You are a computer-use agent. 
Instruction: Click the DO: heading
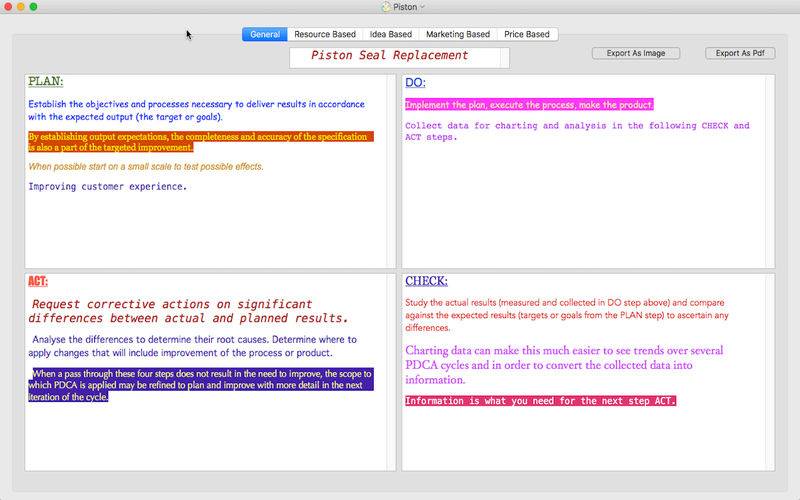(x=415, y=83)
